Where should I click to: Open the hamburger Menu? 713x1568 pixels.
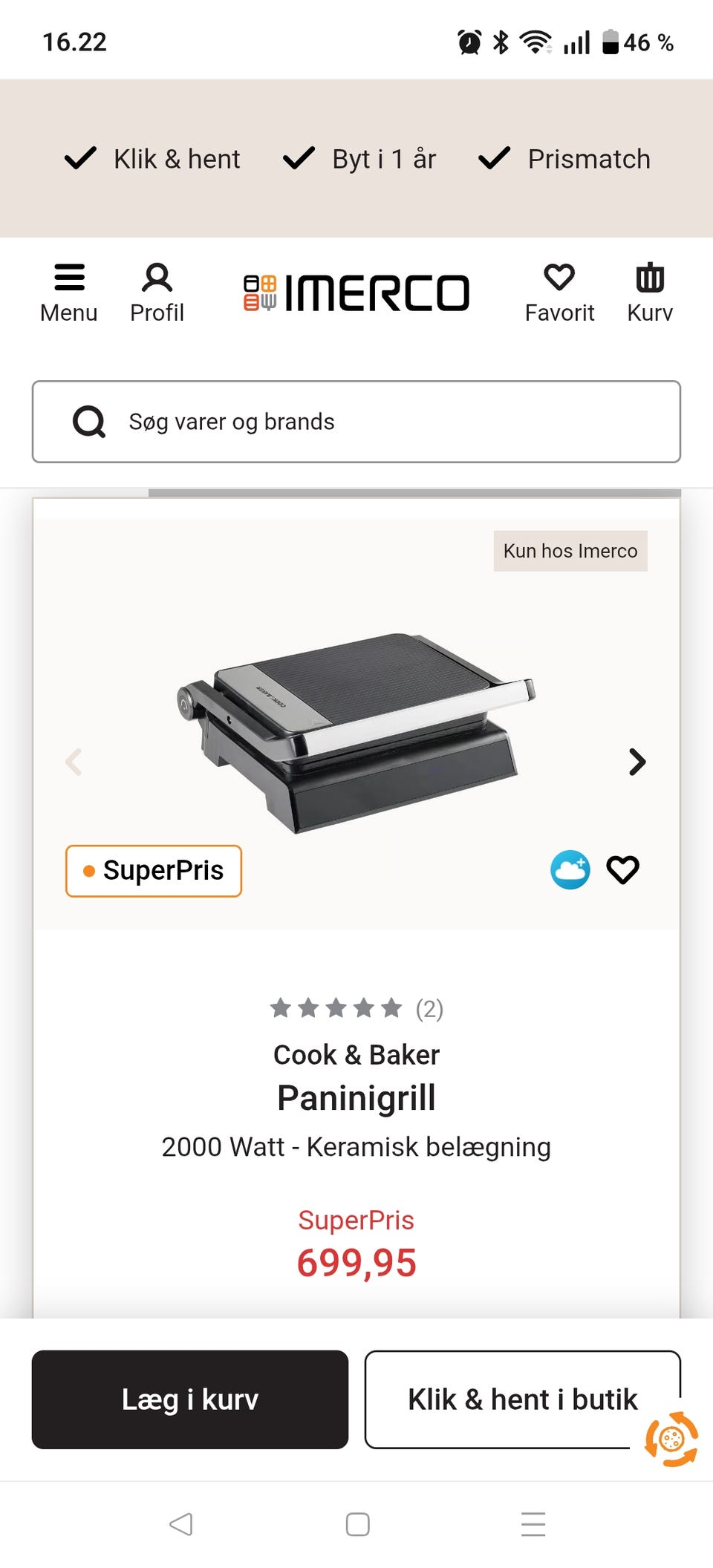coord(68,293)
